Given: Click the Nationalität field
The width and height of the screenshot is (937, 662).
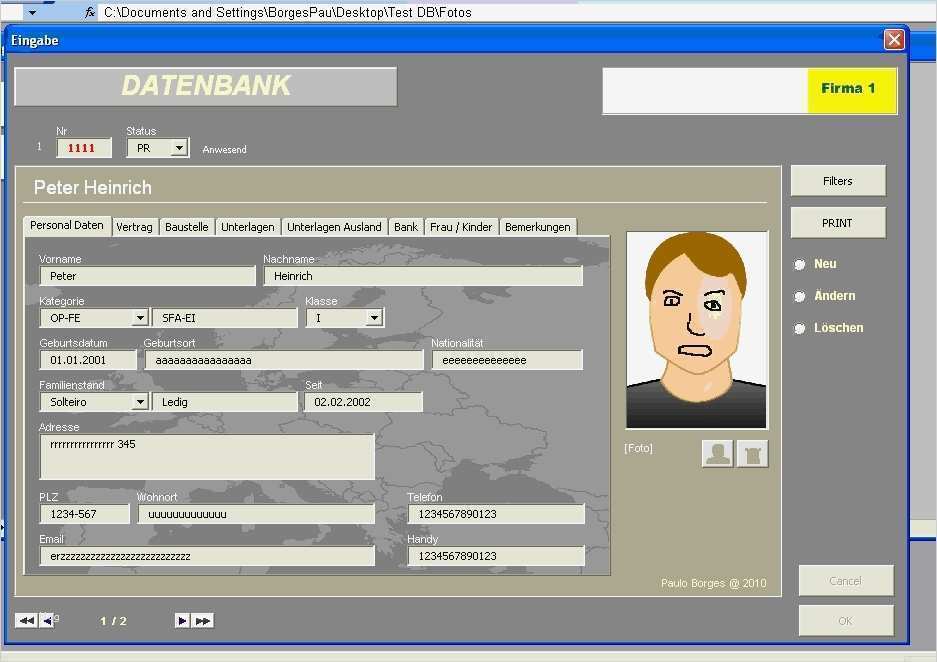Looking at the screenshot, I should pos(507,360).
